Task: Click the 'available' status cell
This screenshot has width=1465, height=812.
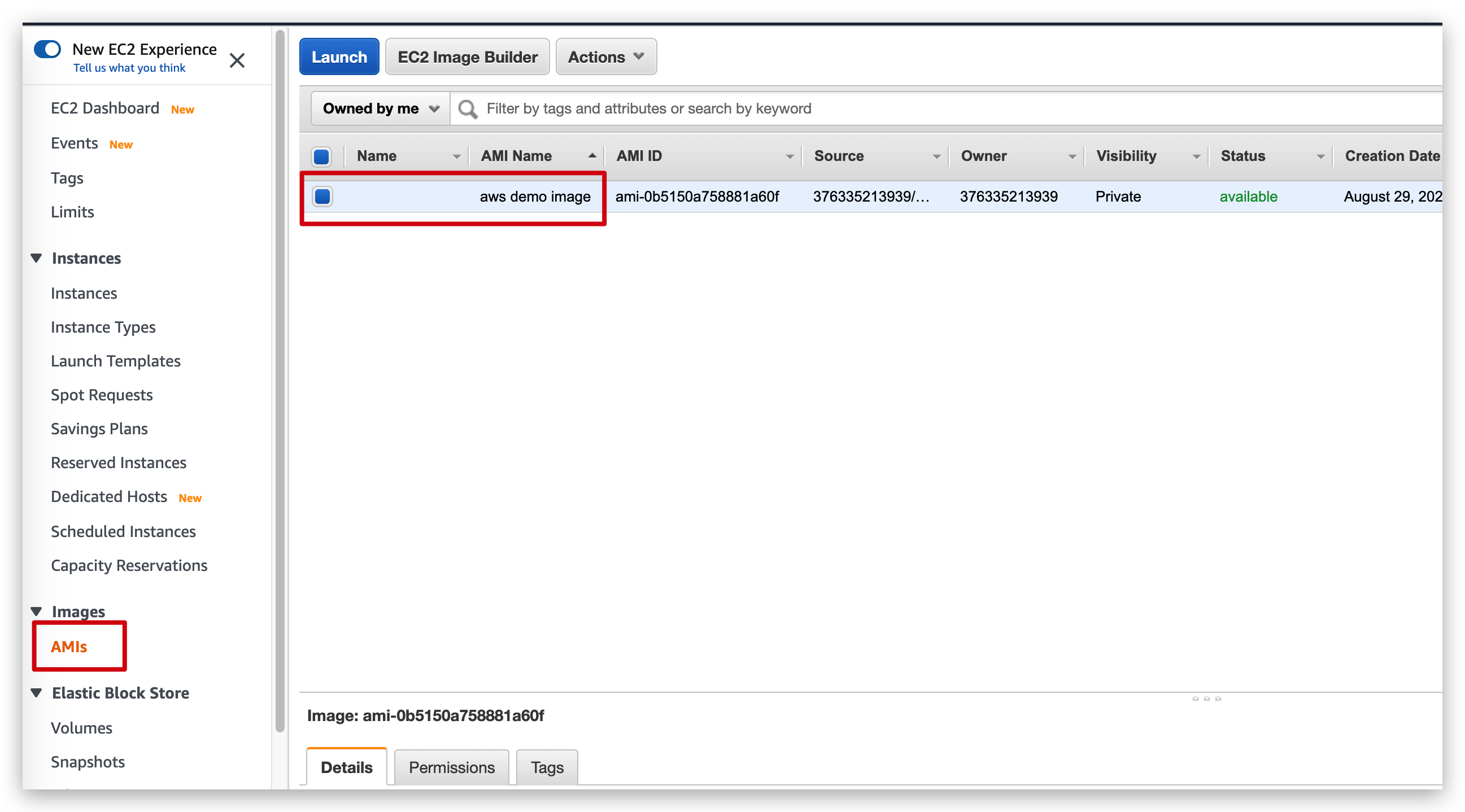Action: pyautogui.click(x=1248, y=197)
